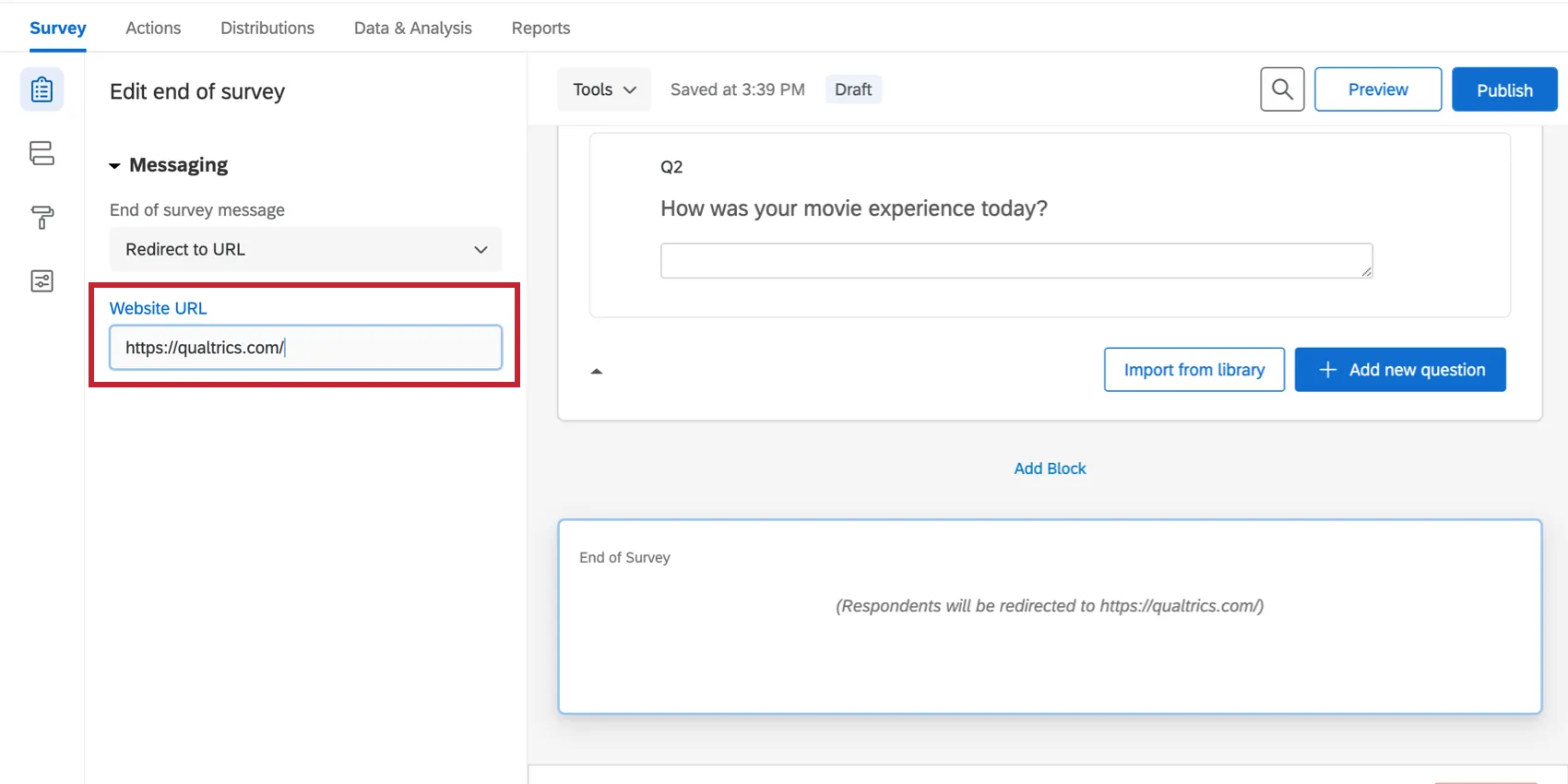Click the Preview button
Image resolution: width=1568 pixels, height=784 pixels.
(x=1378, y=89)
